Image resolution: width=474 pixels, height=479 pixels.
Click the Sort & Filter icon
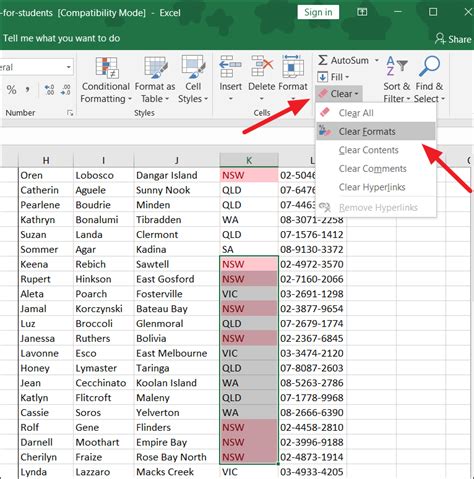[x=397, y=66]
